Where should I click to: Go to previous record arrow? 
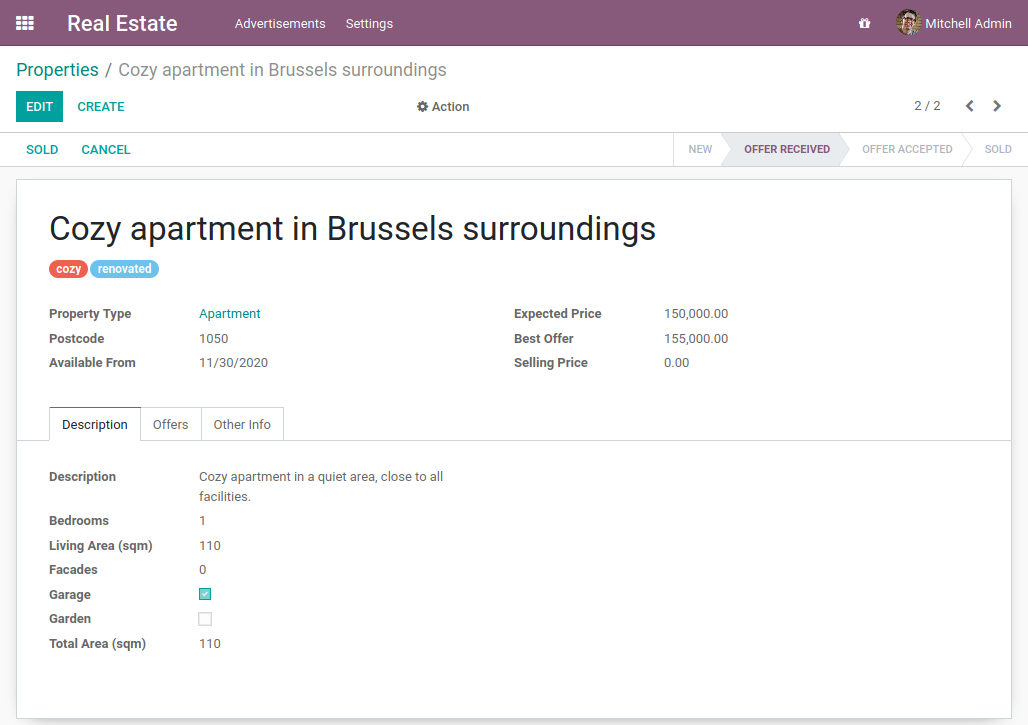pos(969,106)
